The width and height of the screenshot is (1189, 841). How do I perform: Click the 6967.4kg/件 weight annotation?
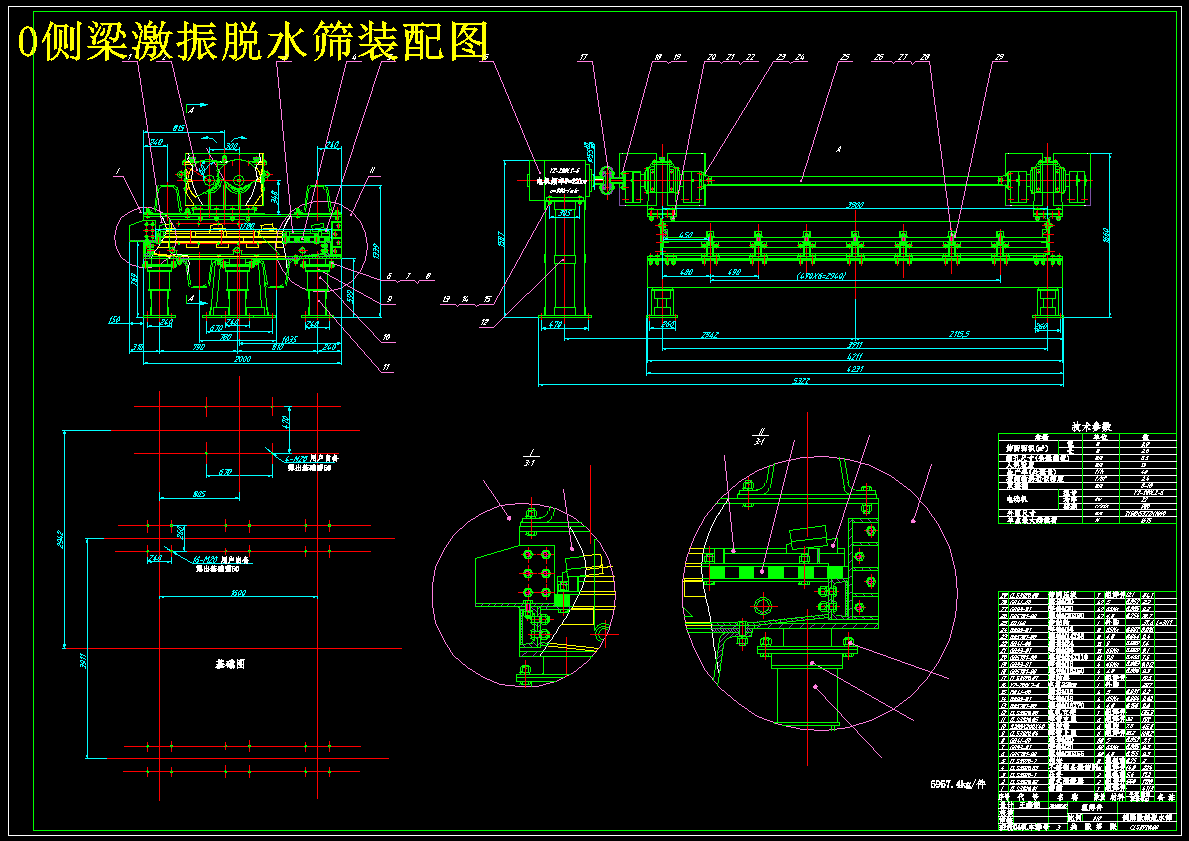[958, 783]
